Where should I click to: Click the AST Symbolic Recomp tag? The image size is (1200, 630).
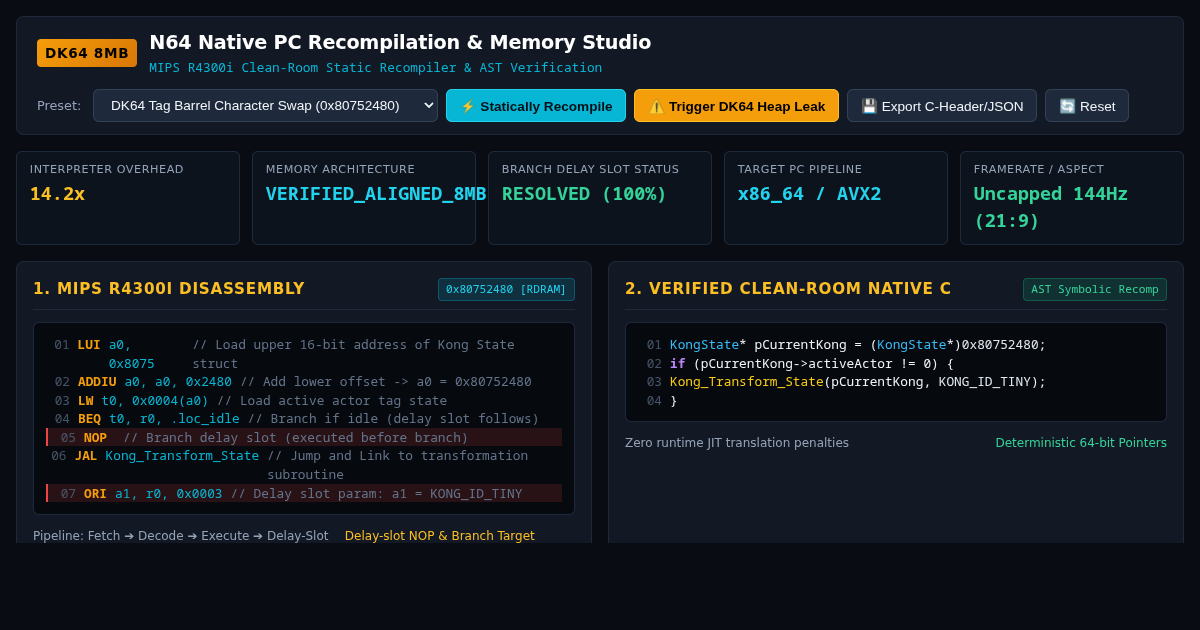point(1095,290)
